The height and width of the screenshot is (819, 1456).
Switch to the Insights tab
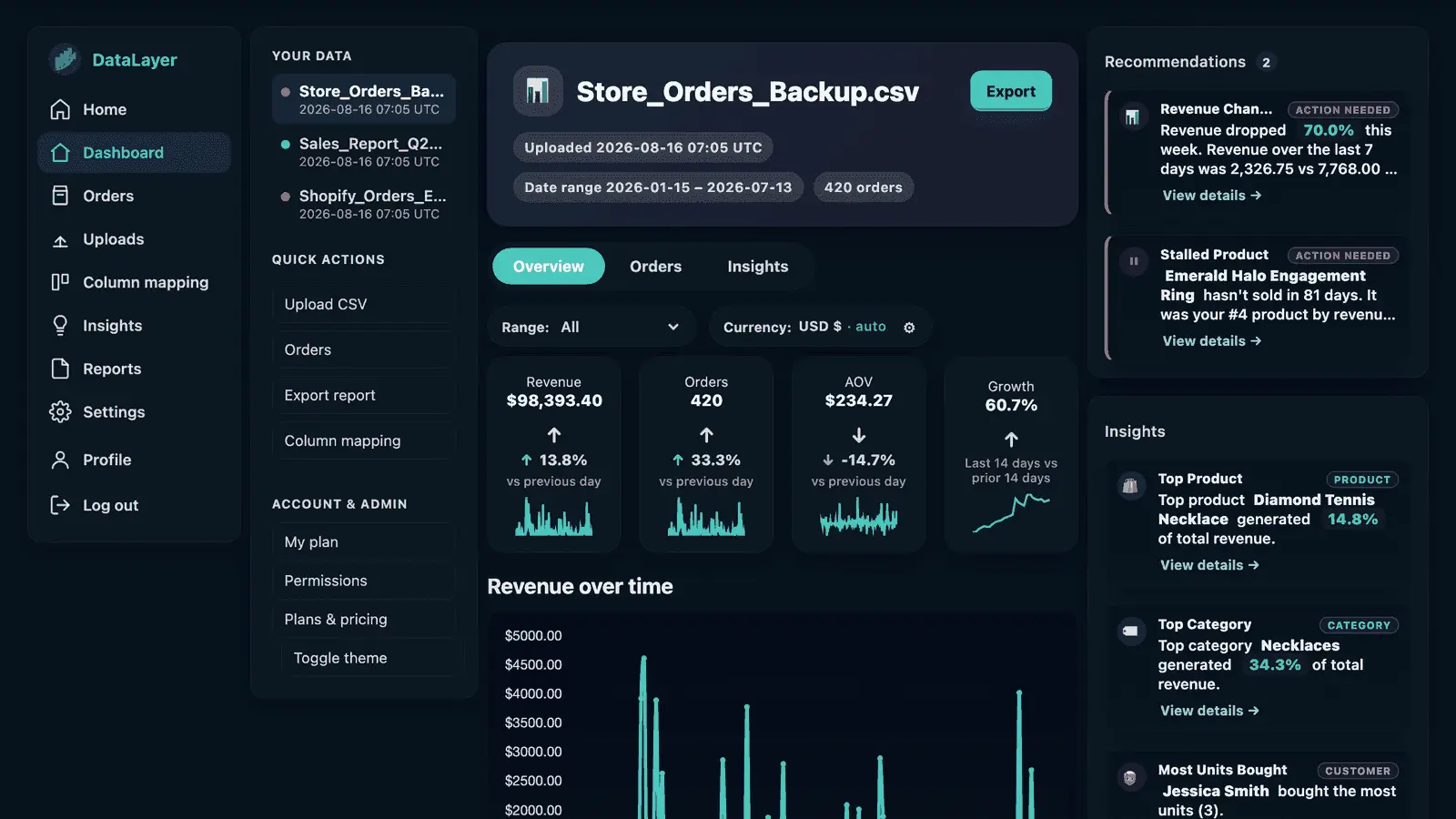[758, 267]
